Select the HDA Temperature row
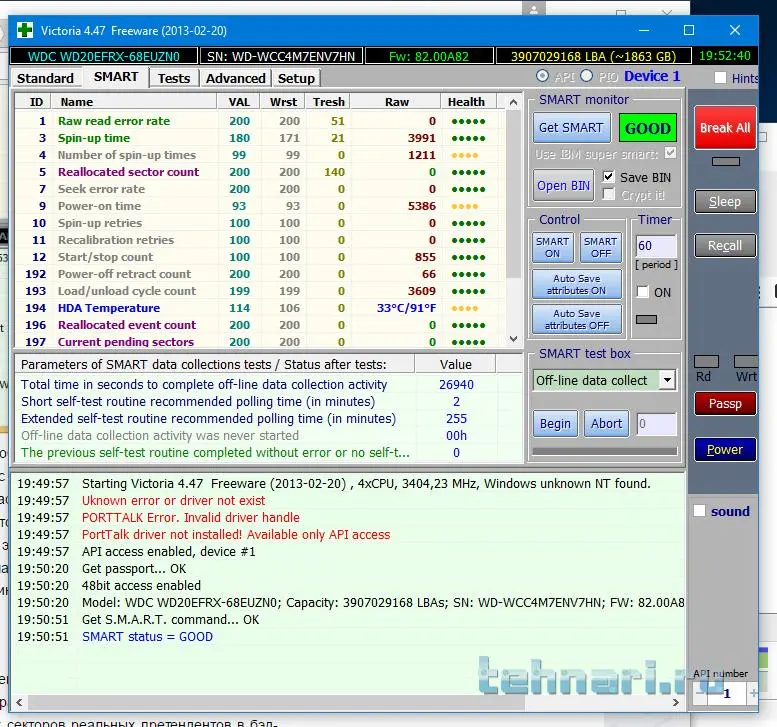777x727 pixels. click(x=260, y=308)
